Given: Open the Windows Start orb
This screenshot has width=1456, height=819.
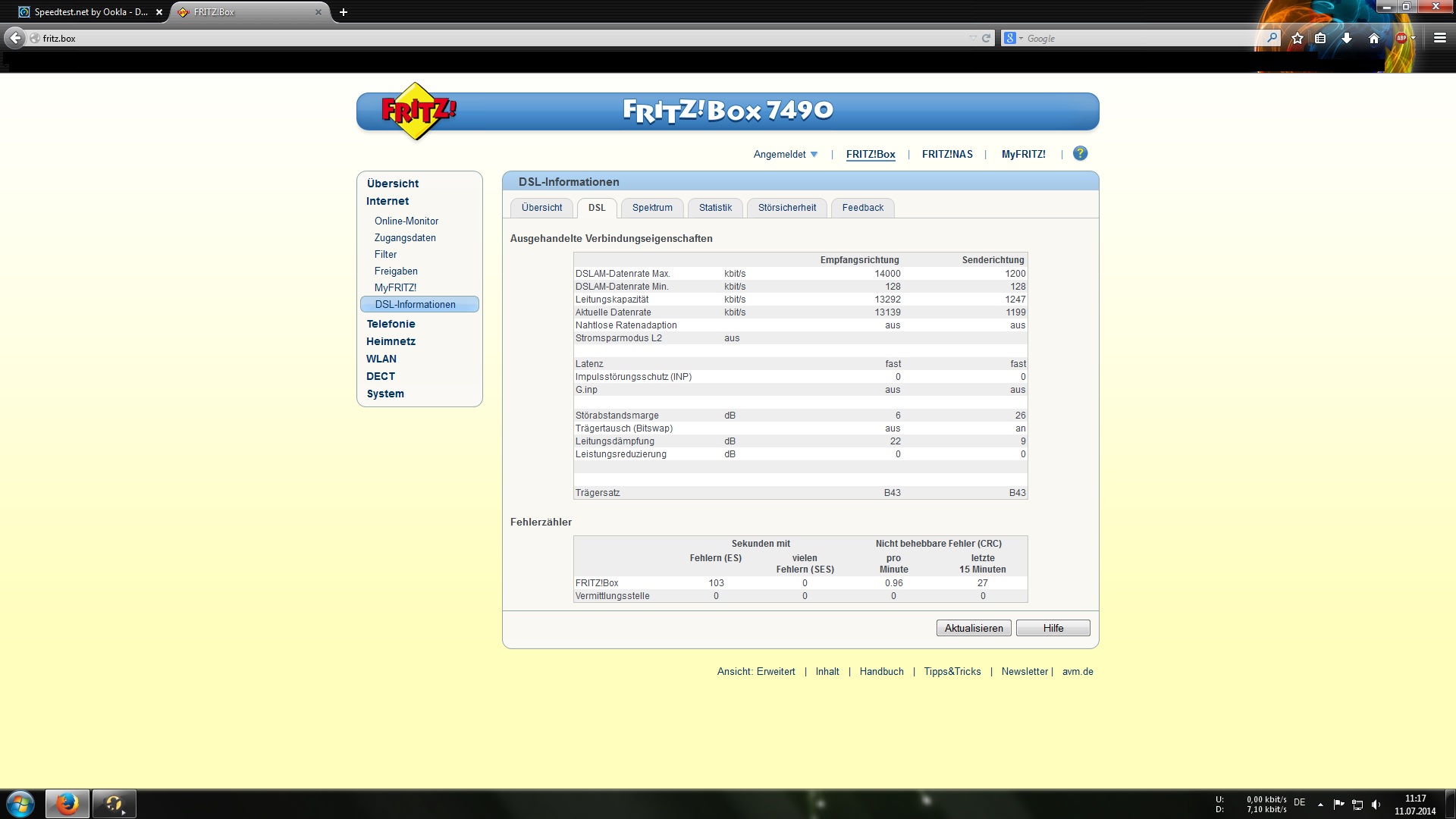Looking at the screenshot, I should pos(20,804).
